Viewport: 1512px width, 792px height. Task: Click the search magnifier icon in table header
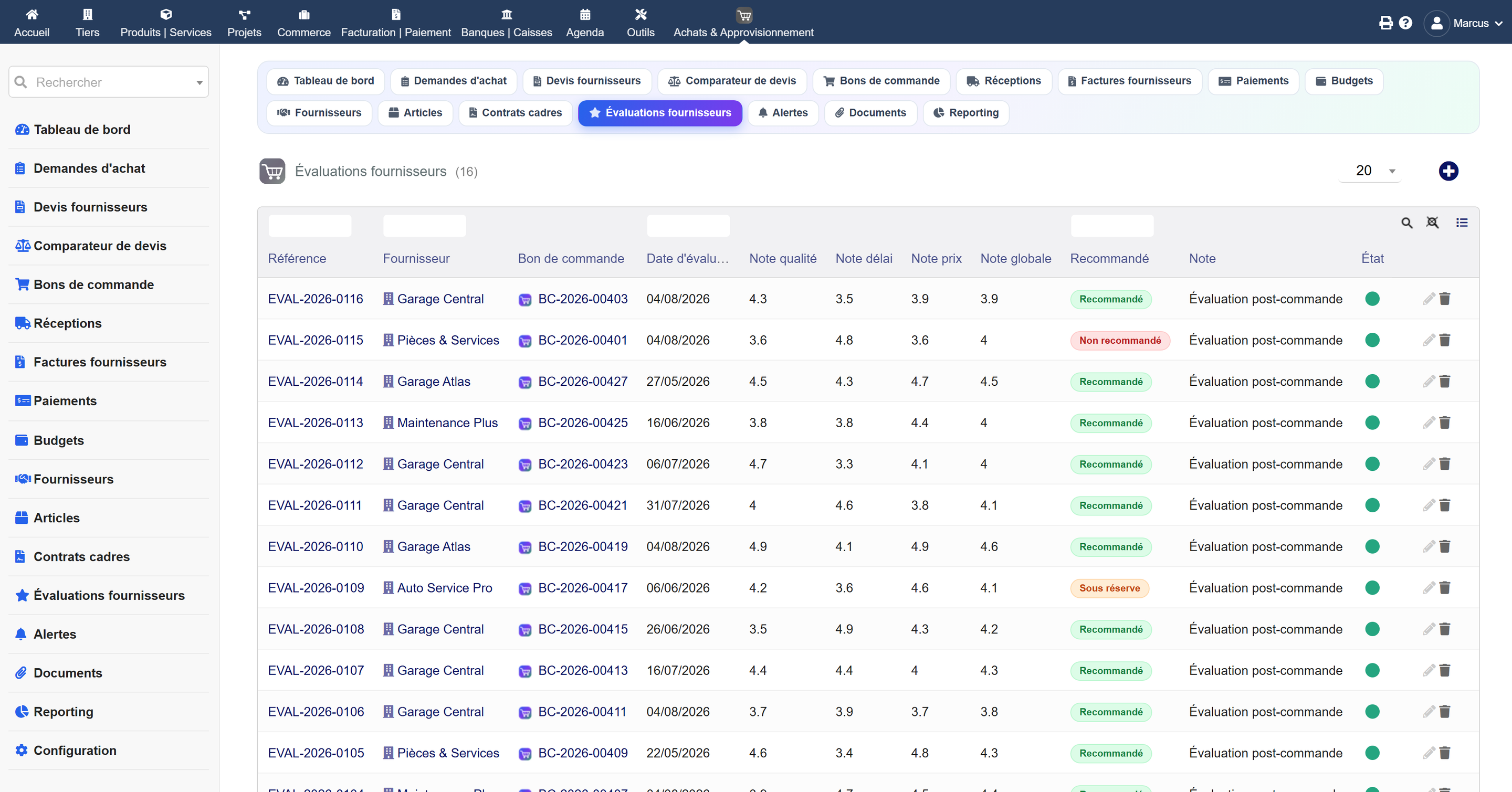tap(1406, 223)
